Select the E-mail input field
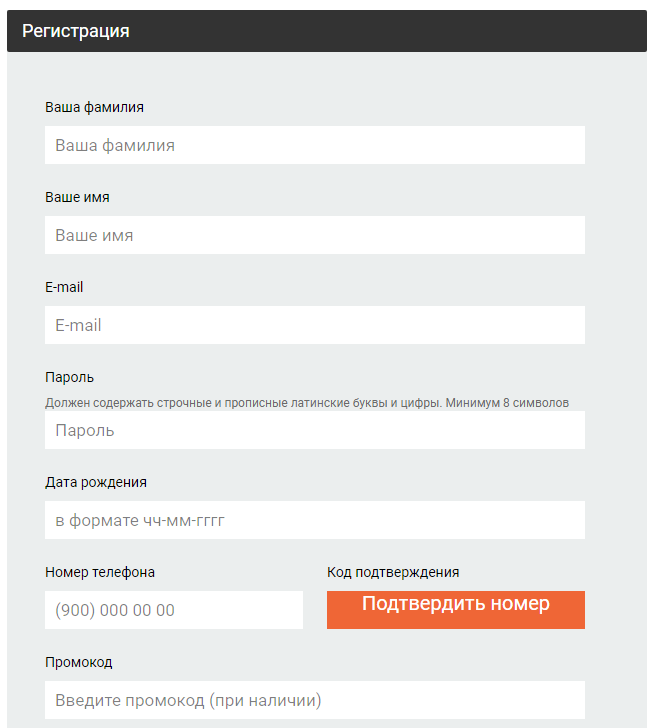The width and height of the screenshot is (654, 728). click(315, 325)
